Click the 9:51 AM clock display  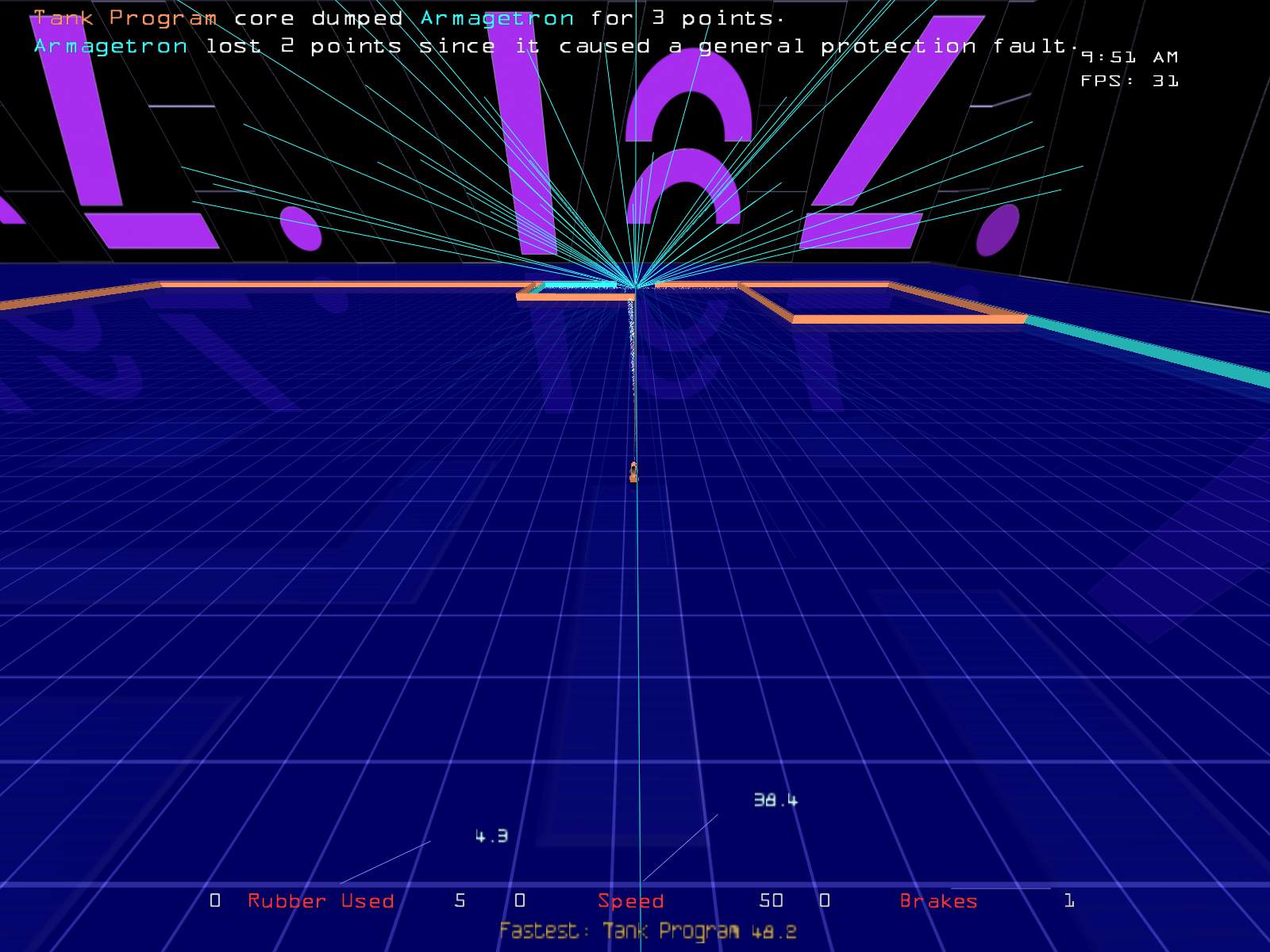click(1129, 57)
